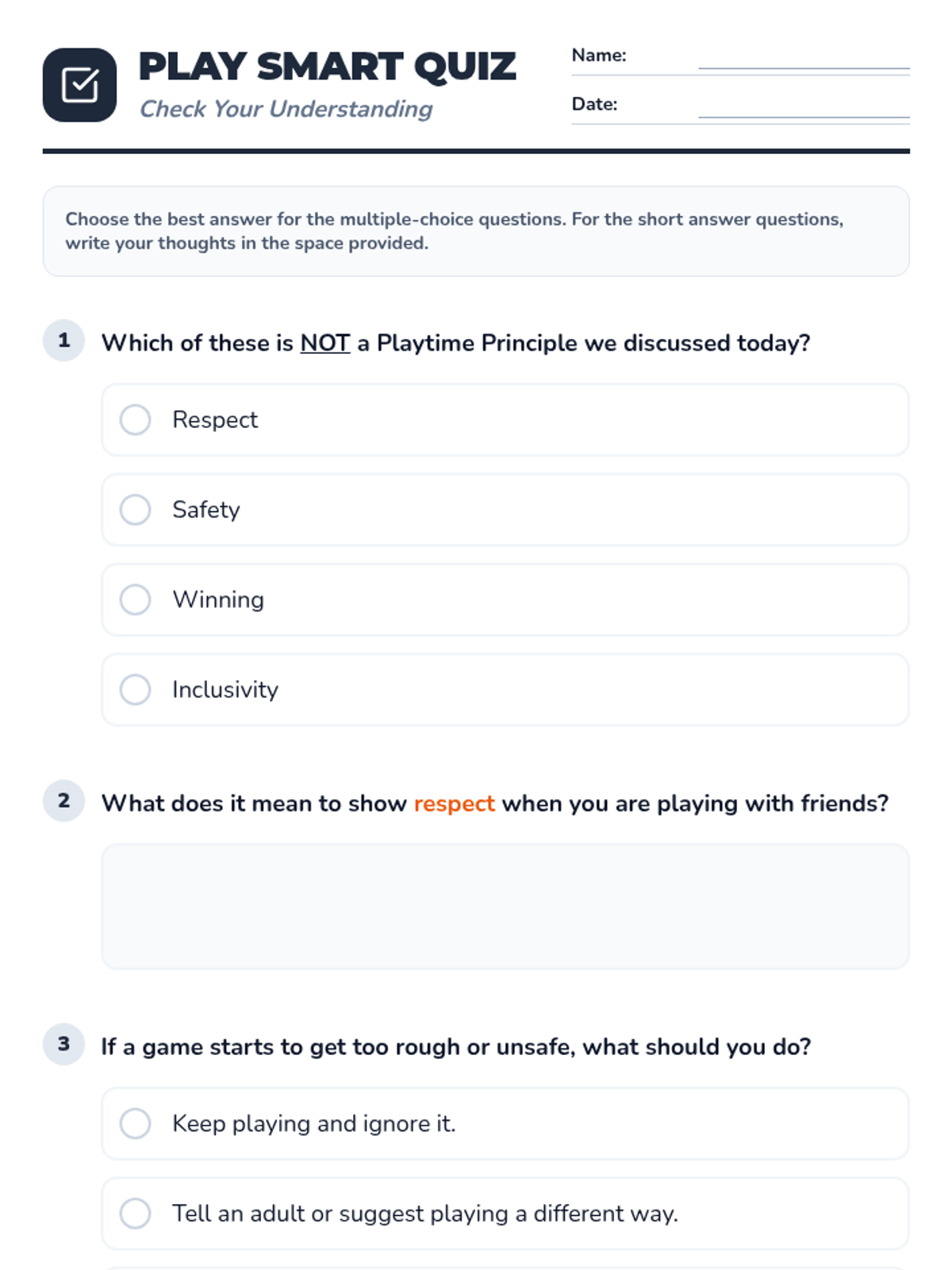Image resolution: width=952 pixels, height=1270 pixels.
Task: Click the PLAY SMART QUIZ title
Action: pyautogui.click(x=327, y=67)
